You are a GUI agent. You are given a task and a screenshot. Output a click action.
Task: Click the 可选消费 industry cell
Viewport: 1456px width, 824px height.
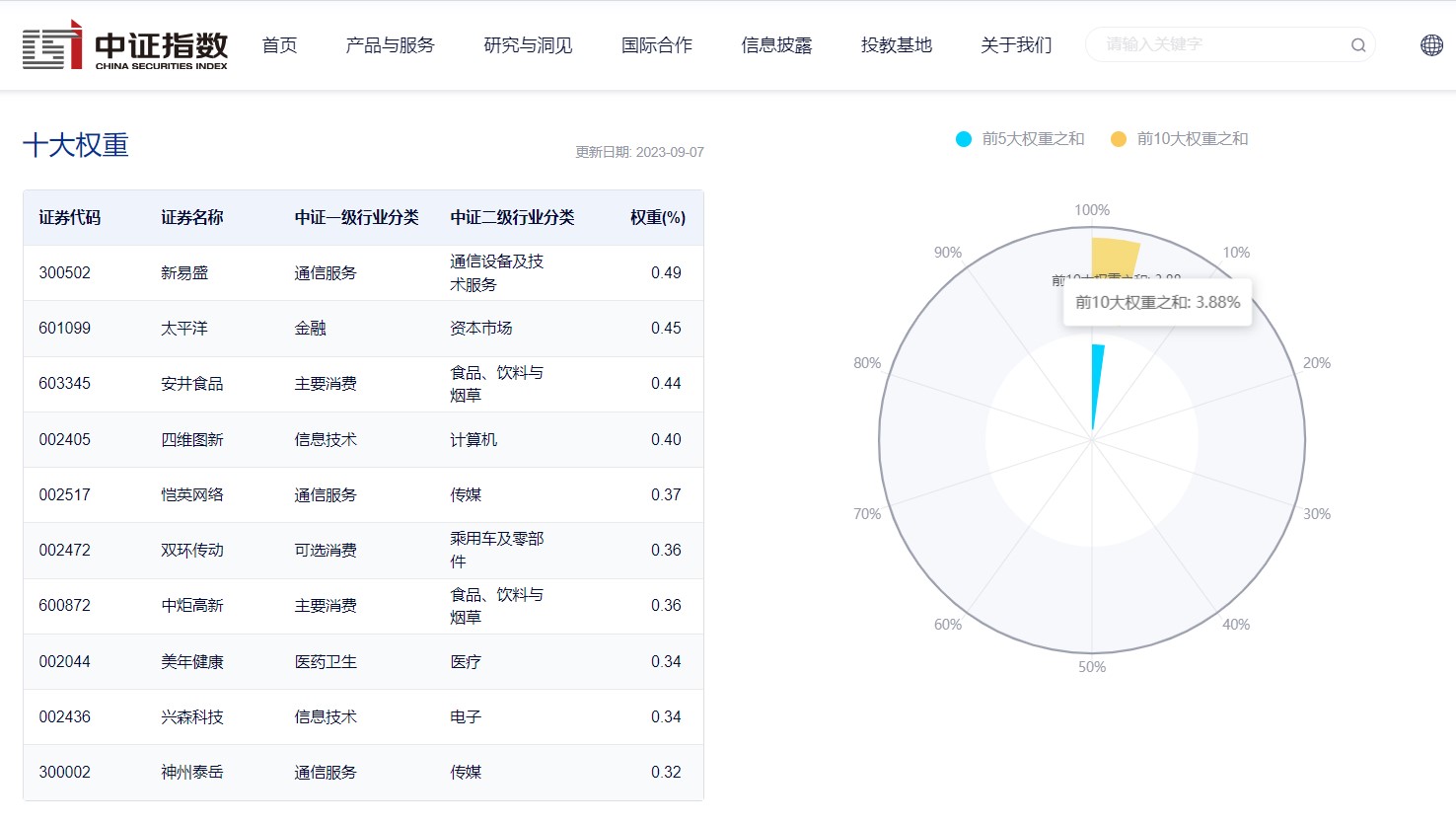[x=326, y=550]
